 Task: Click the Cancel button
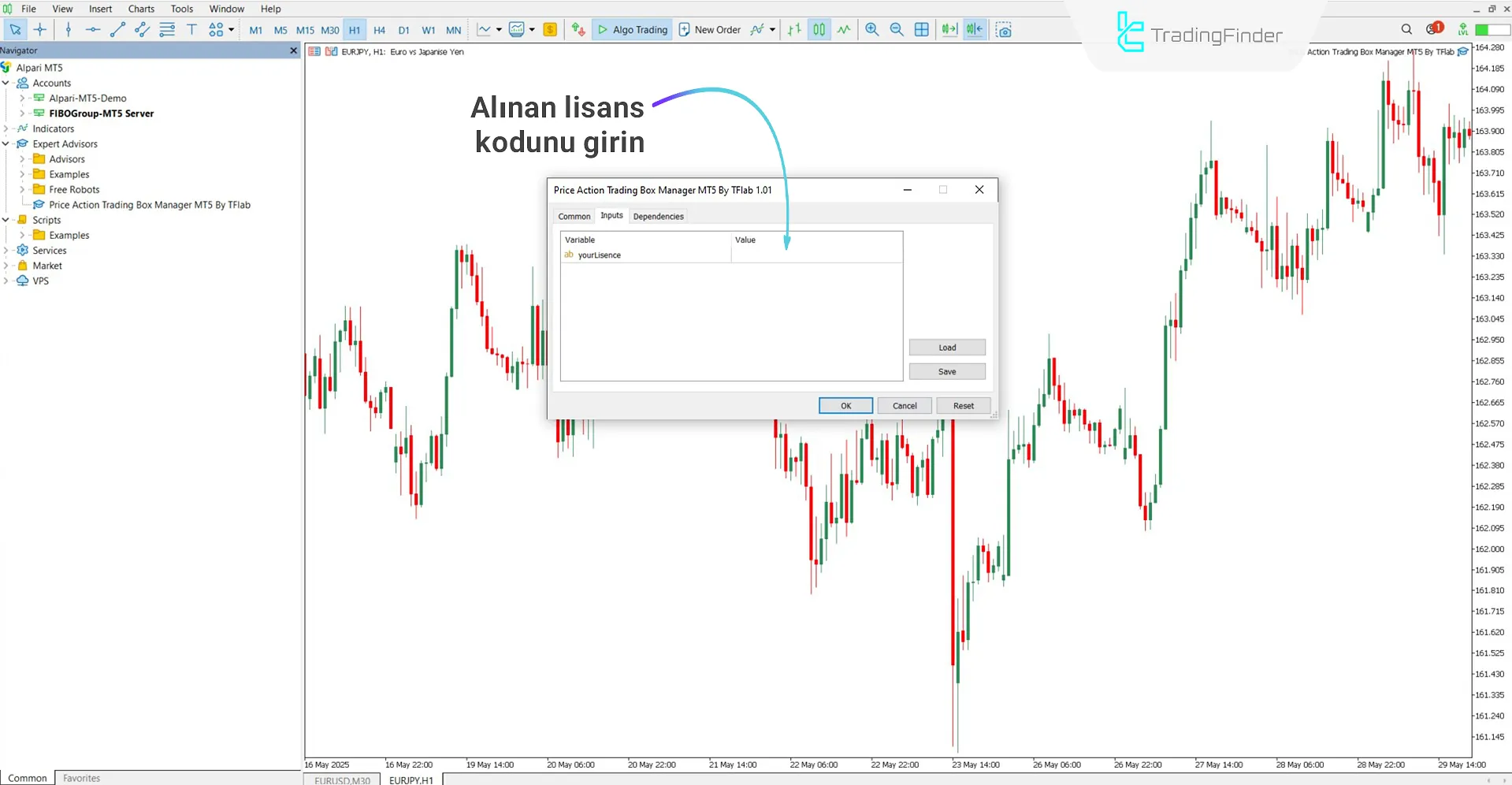[905, 406]
